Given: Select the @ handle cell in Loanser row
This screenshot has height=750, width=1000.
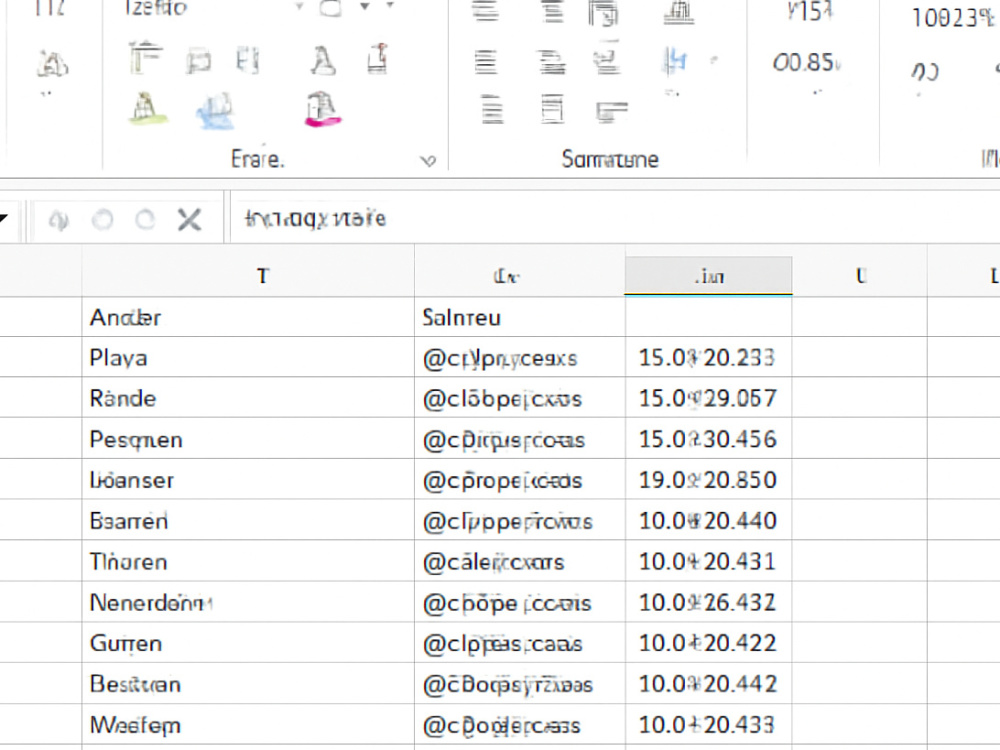Looking at the screenshot, I should (x=520, y=480).
